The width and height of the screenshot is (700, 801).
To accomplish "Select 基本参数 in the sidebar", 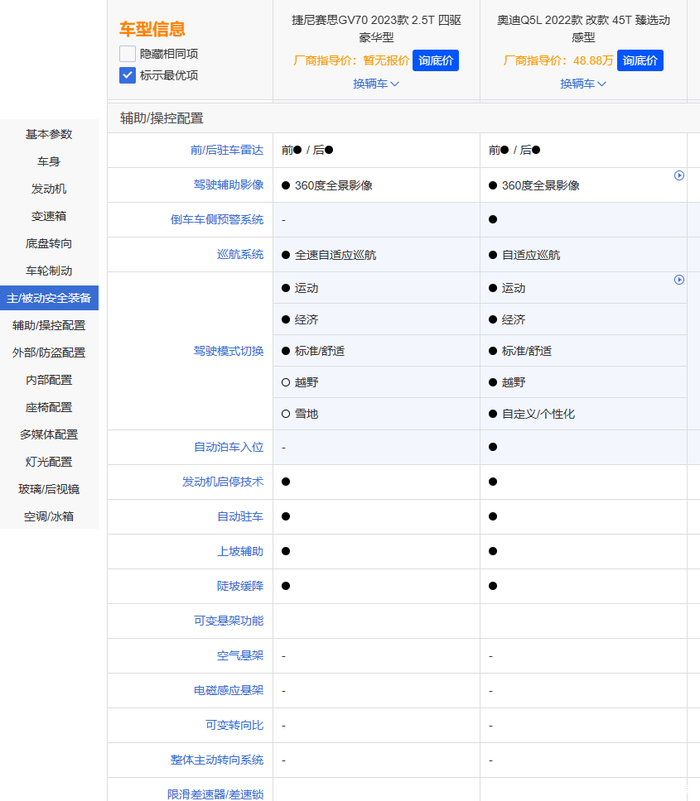I will 49,134.
